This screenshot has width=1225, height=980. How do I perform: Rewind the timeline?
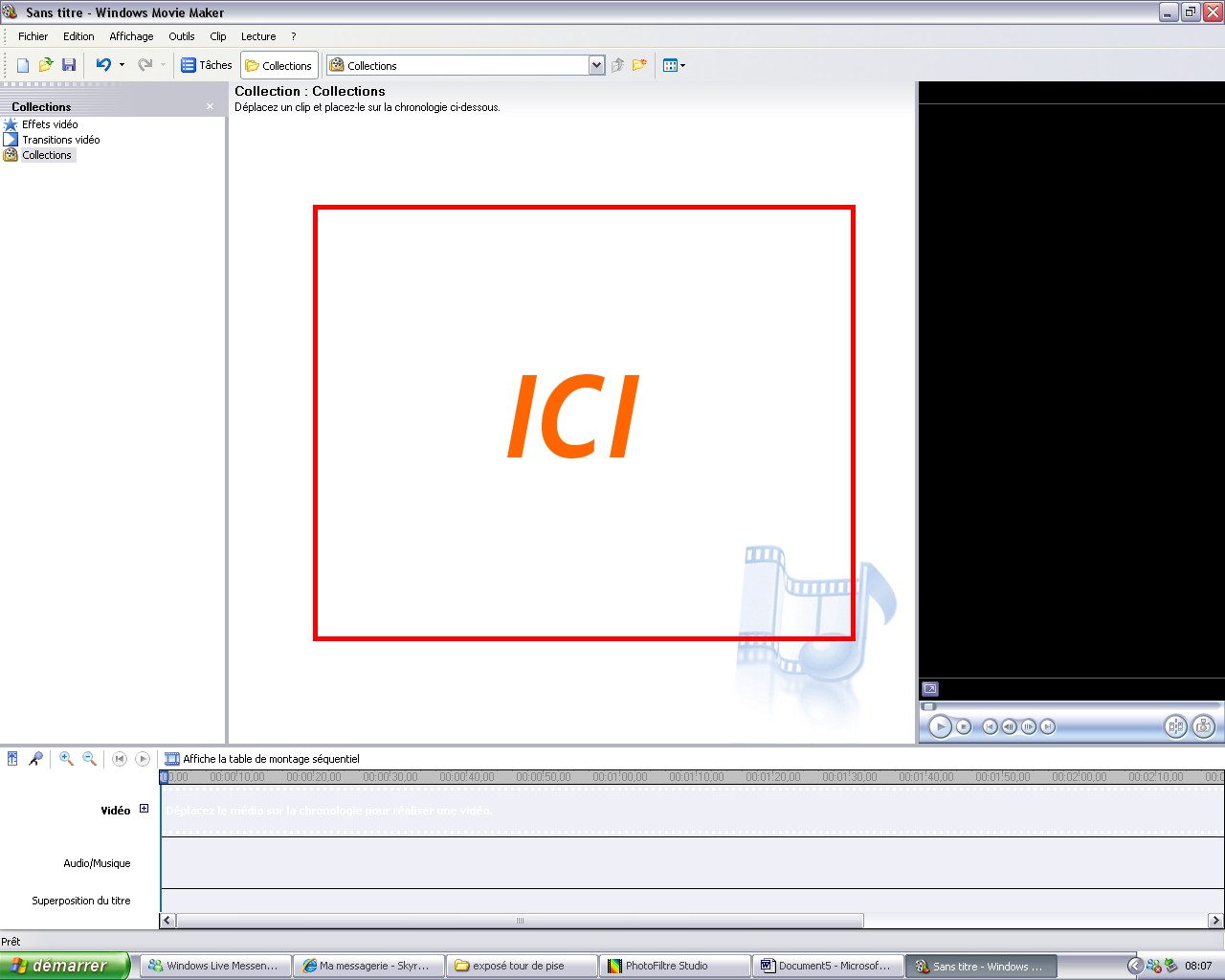[120, 759]
